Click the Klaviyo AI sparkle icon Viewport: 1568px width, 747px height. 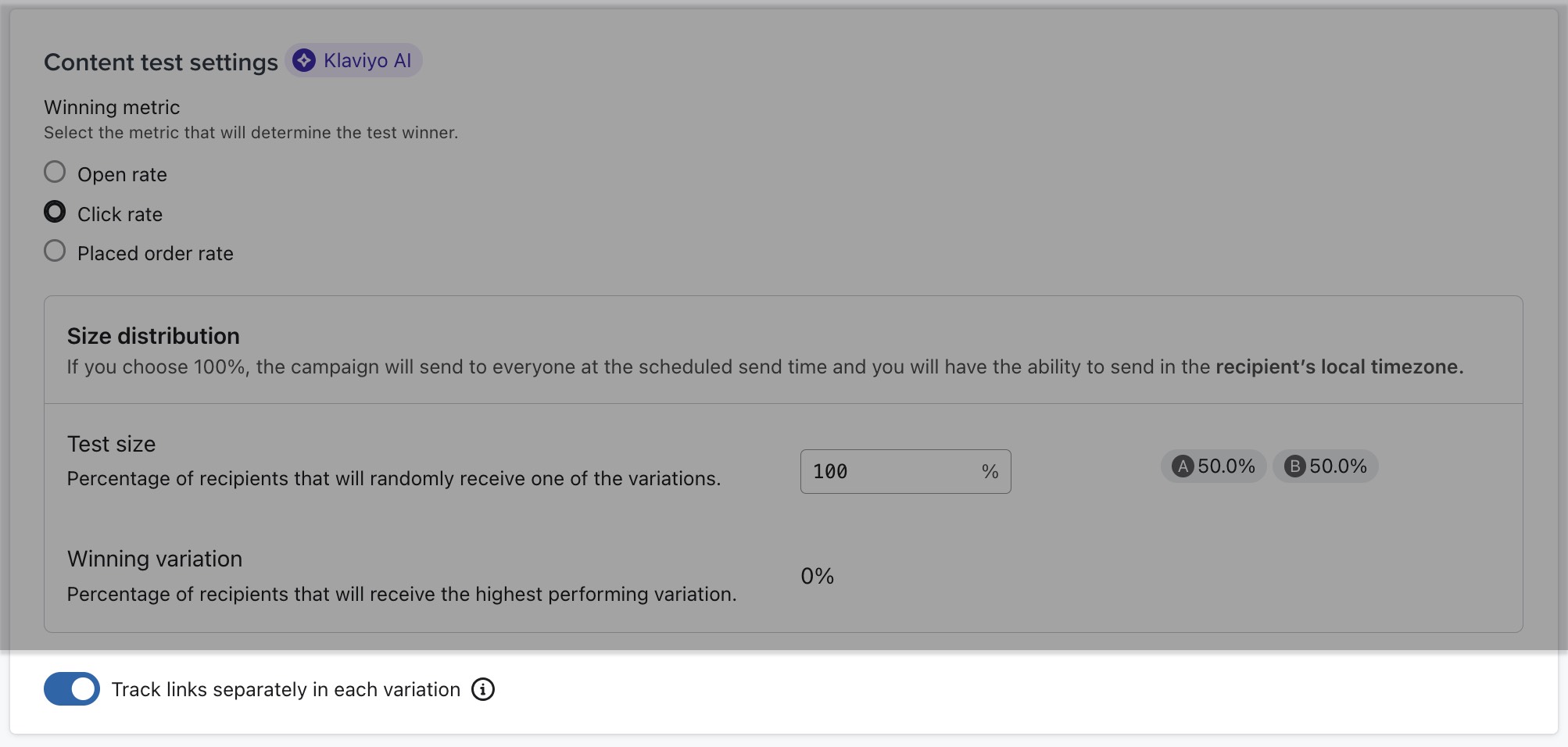[303, 60]
